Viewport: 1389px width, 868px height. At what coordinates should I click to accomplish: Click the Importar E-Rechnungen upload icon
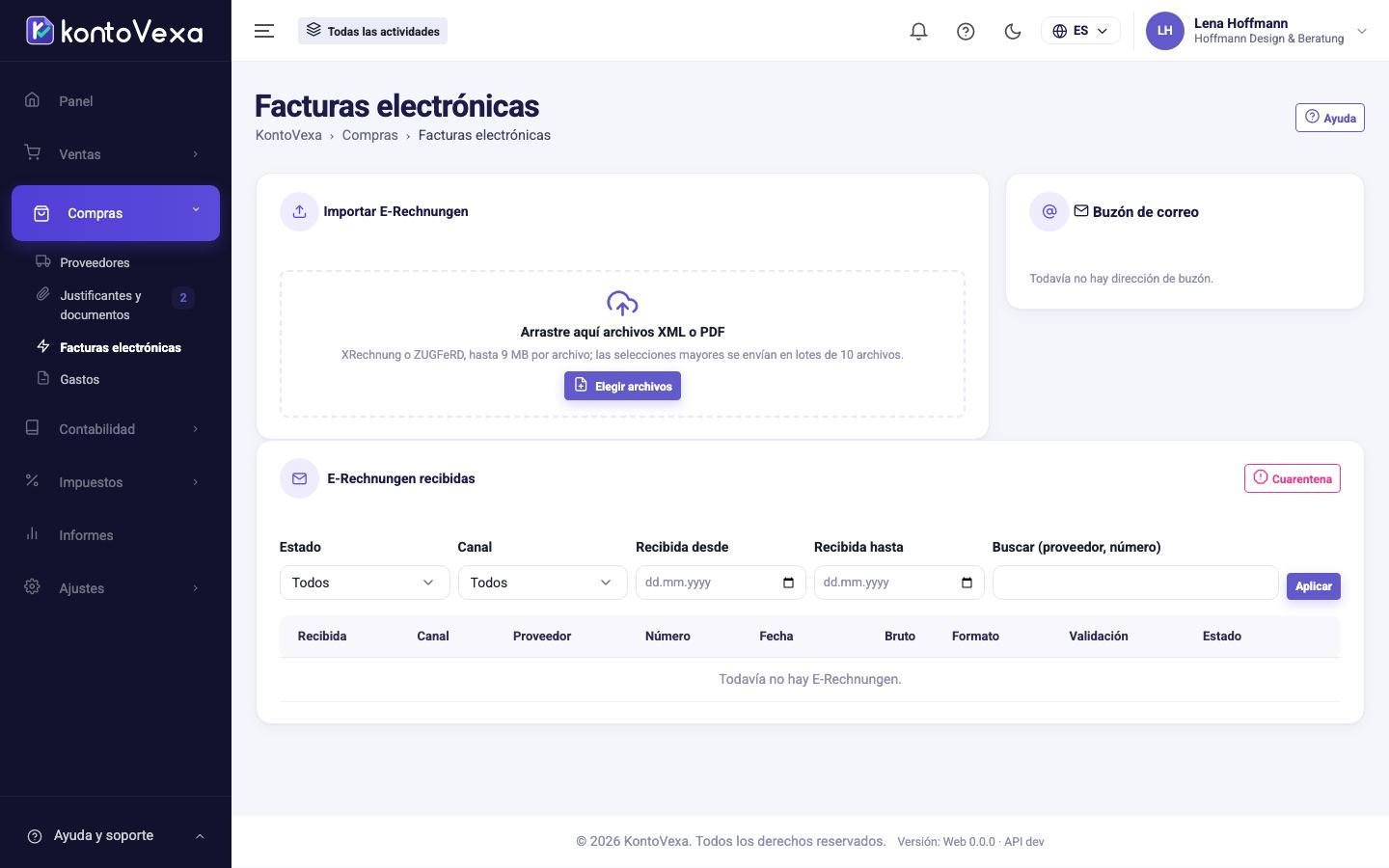pos(299,211)
